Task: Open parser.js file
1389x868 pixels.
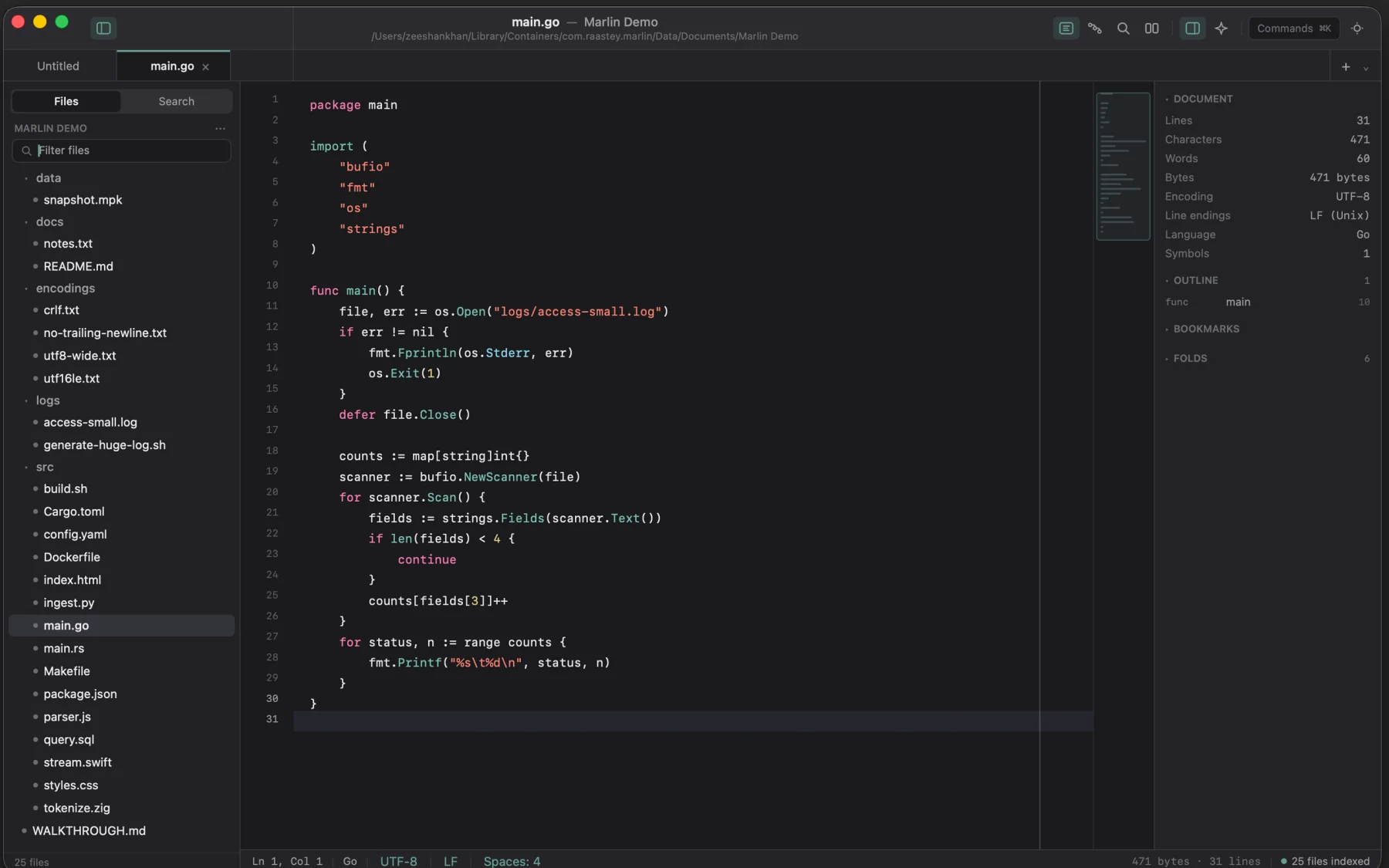Action: (x=67, y=717)
